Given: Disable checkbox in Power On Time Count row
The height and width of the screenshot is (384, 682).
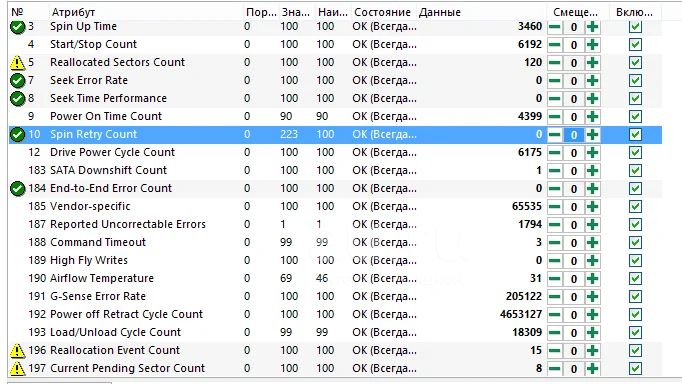Looking at the screenshot, I should (x=635, y=117).
